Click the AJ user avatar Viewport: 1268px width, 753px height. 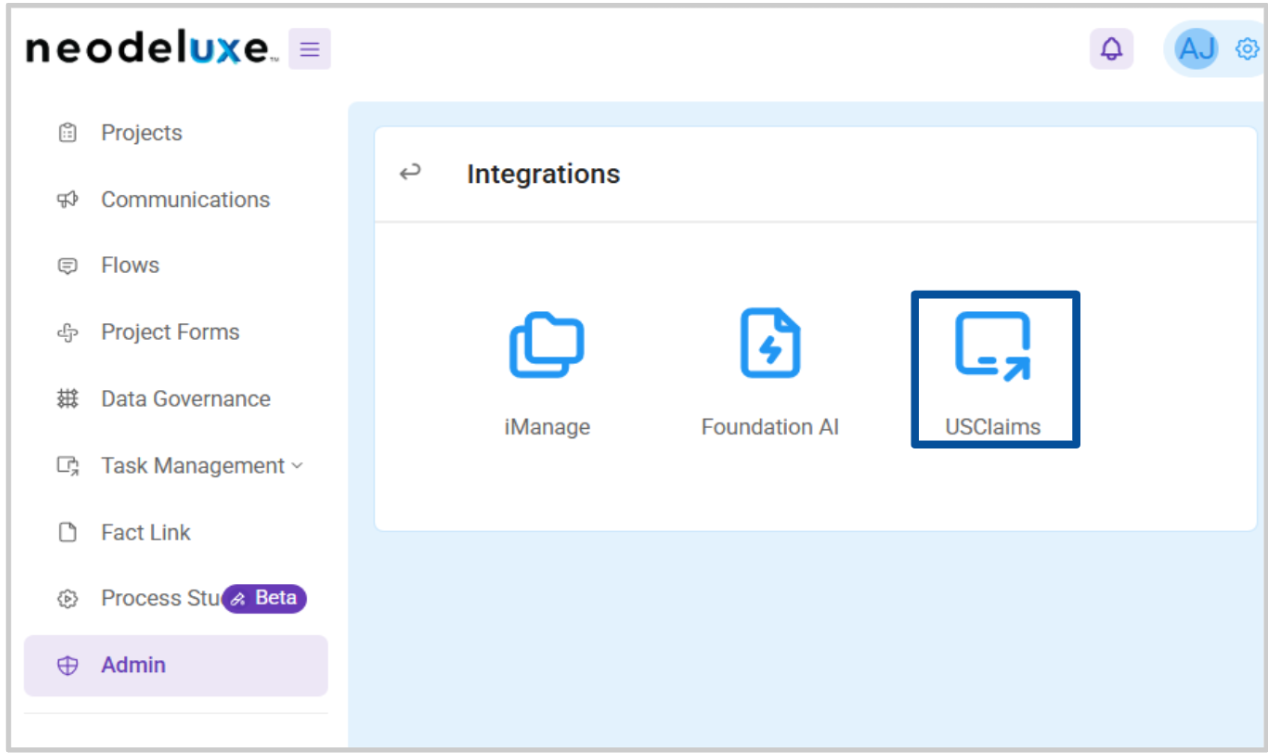tap(1196, 48)
